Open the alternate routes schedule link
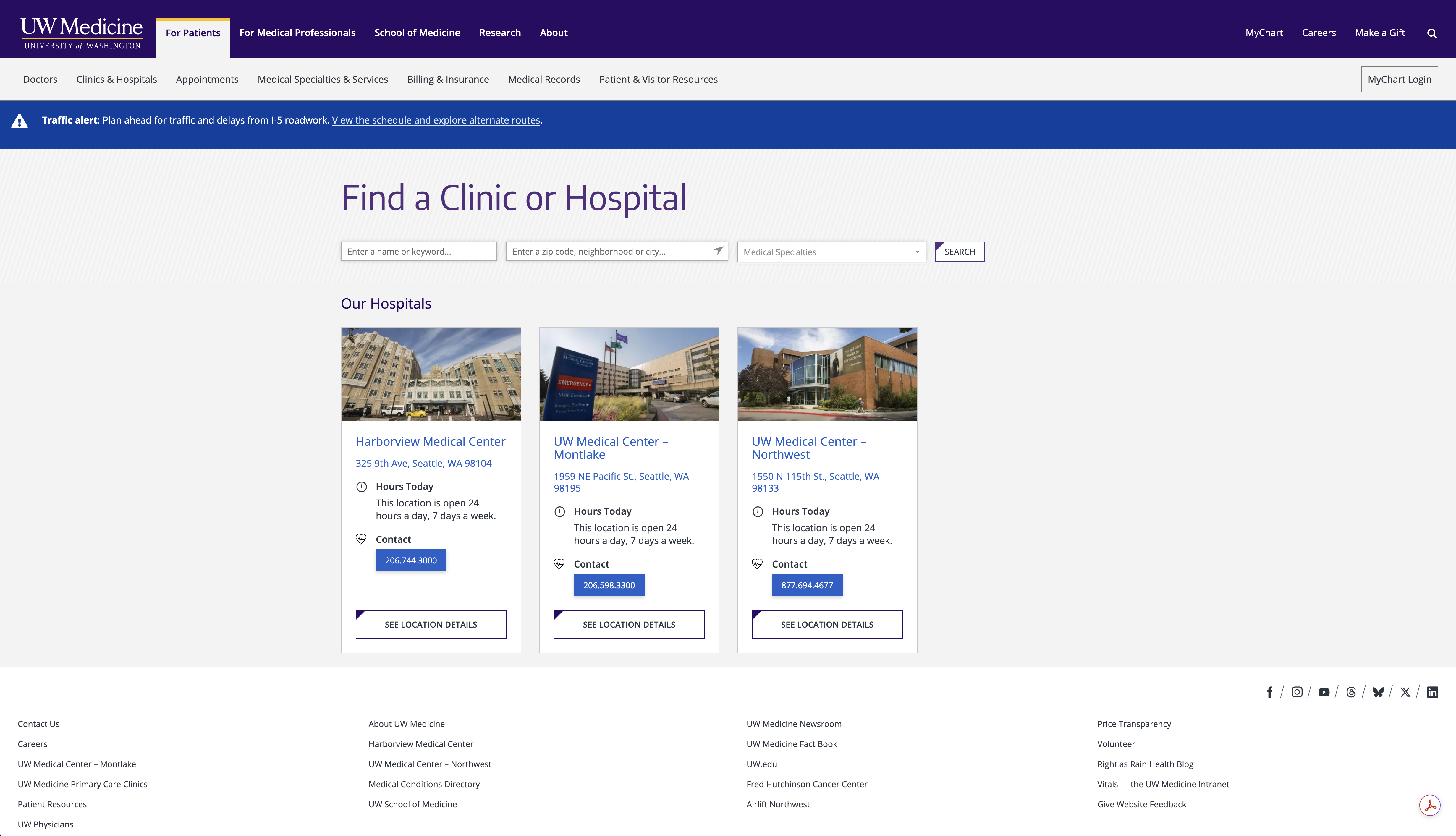Screen dimensions: 1456x836 [436, 120]
